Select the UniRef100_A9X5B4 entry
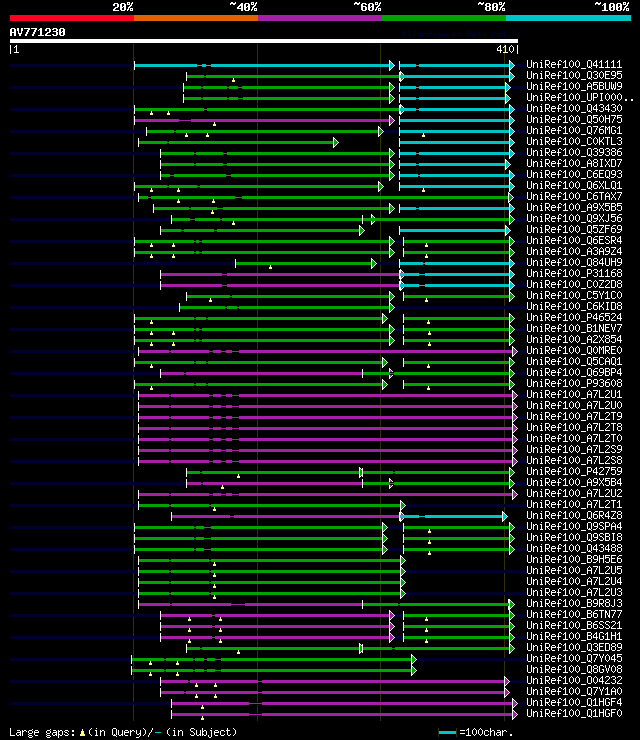Image resolution: width=640 pixels, height=740 pixels. pos(574,482)
